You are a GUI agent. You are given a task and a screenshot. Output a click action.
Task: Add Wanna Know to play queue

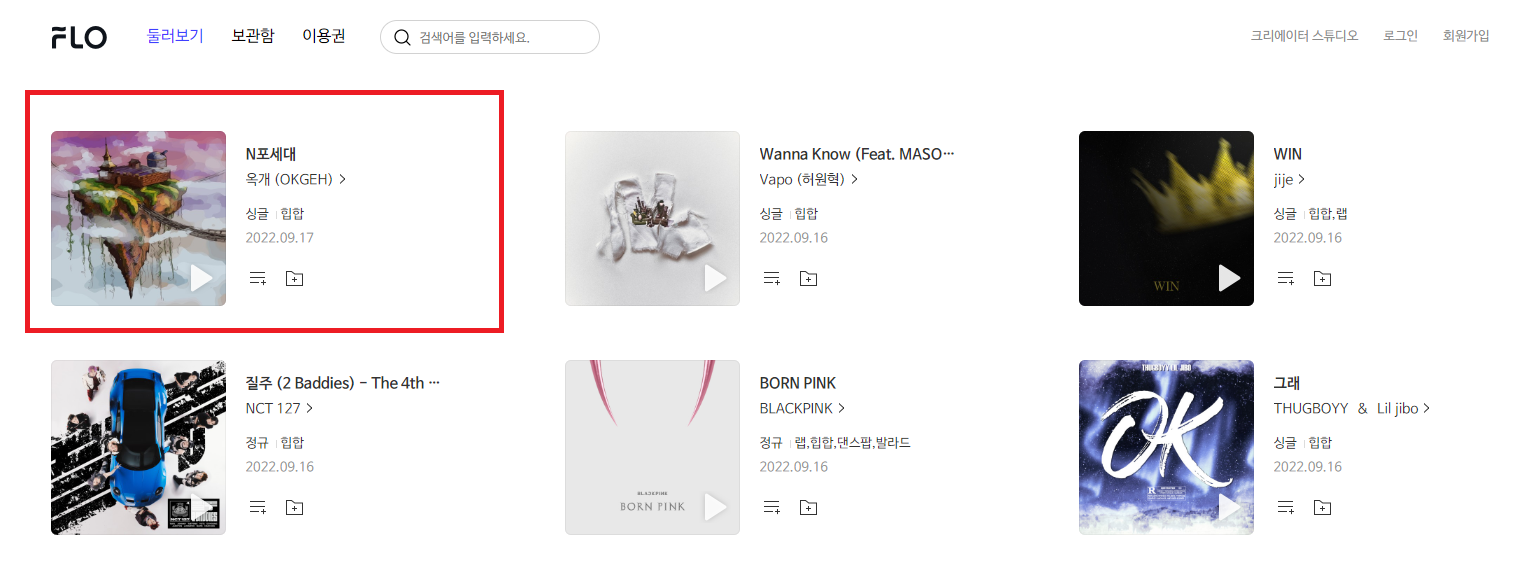(x=772, y=278)
